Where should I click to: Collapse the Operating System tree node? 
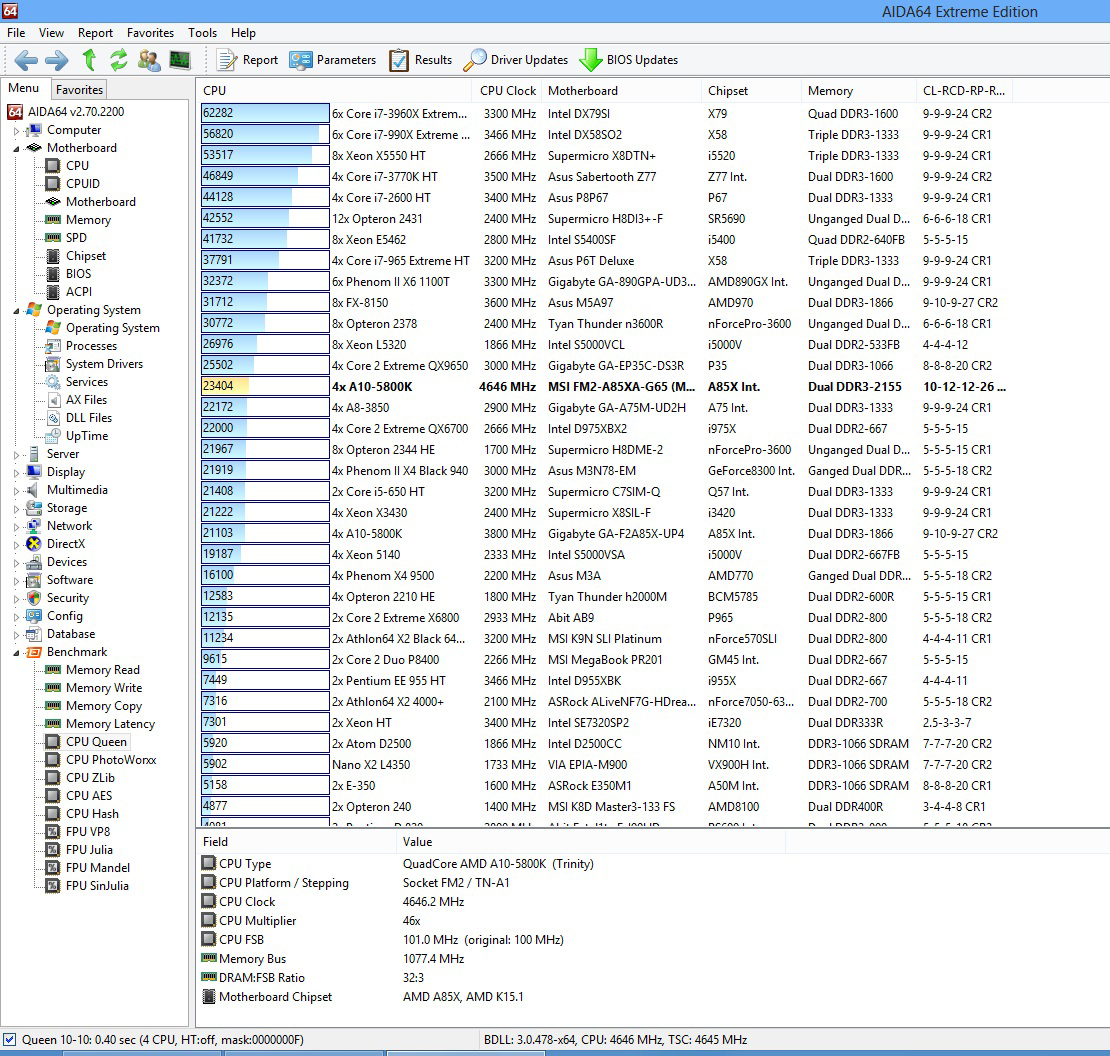(x=16, y=310)
